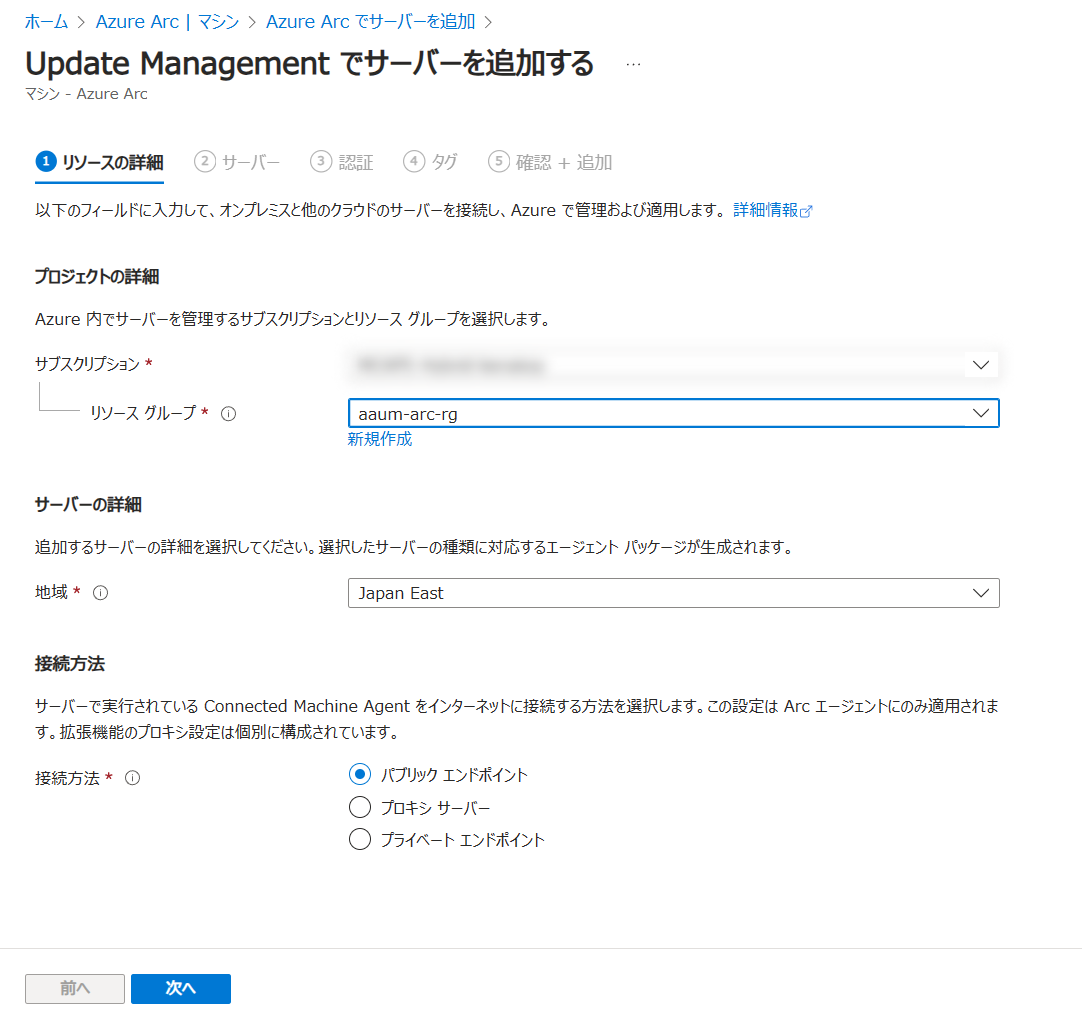1082x1028 pixels.
Task: Click the 新規作成 link
Action: click(380, 439)
